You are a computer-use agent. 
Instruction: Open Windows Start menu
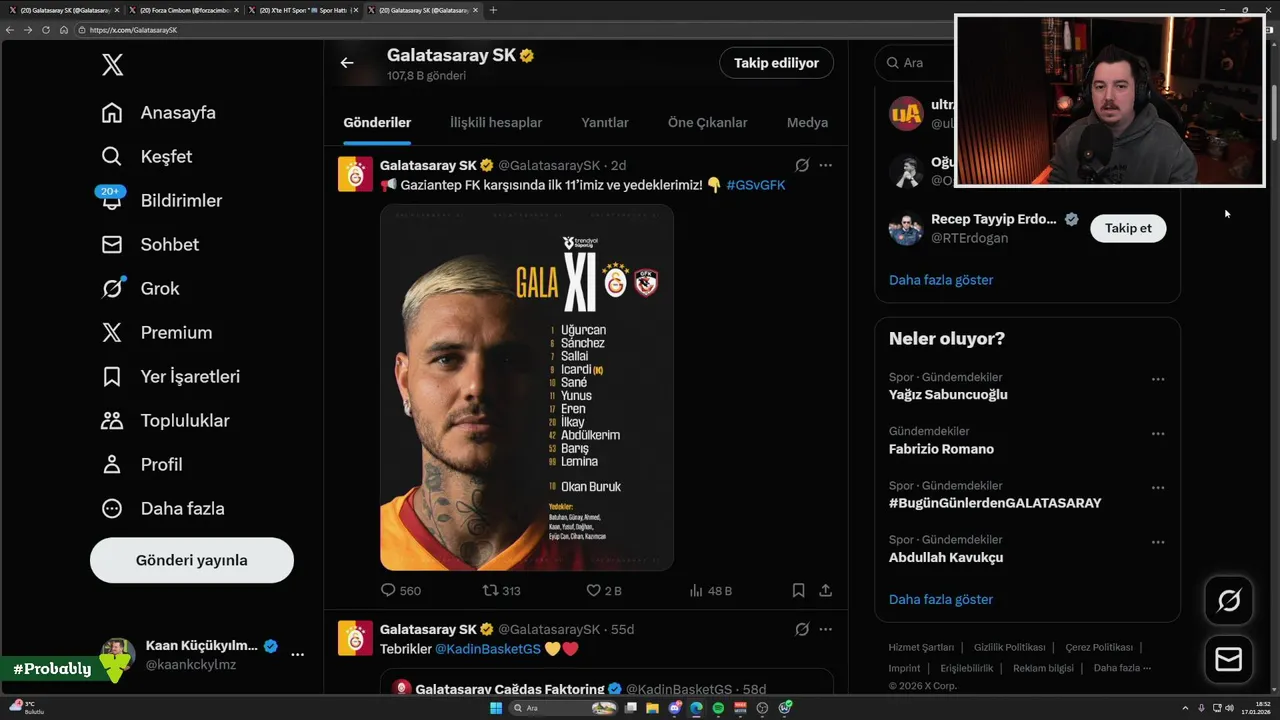pyautogui.click(x=495, y=708)
